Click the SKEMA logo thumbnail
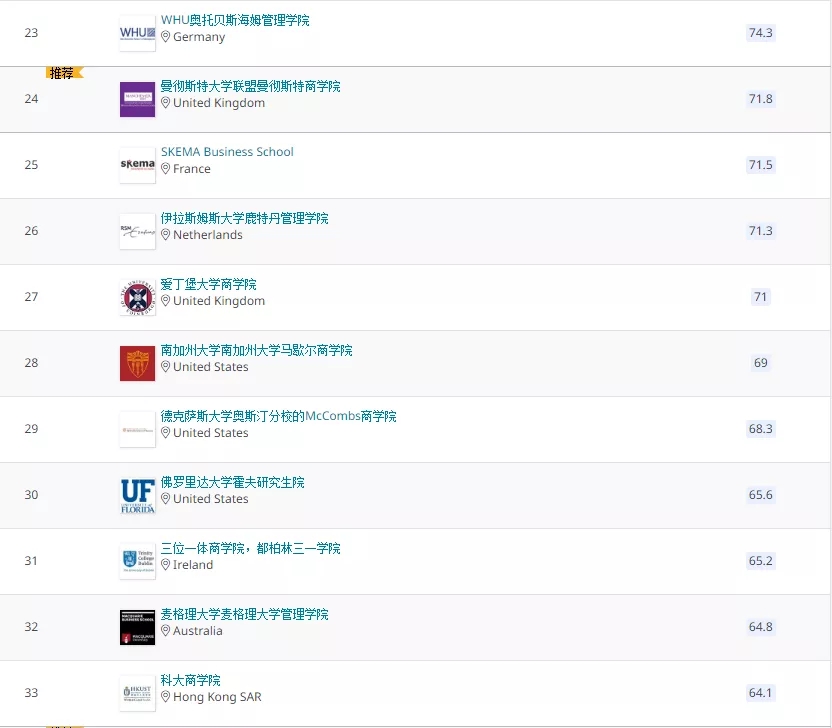 point(137,165)
